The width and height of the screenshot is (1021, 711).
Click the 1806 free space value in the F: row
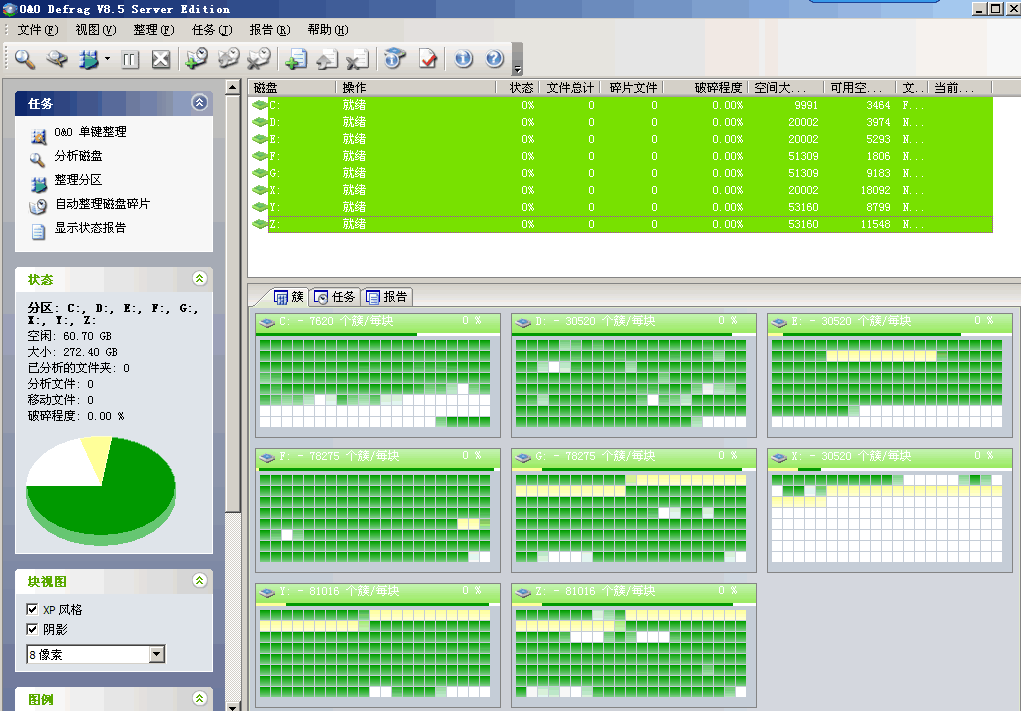coord(878,156)
